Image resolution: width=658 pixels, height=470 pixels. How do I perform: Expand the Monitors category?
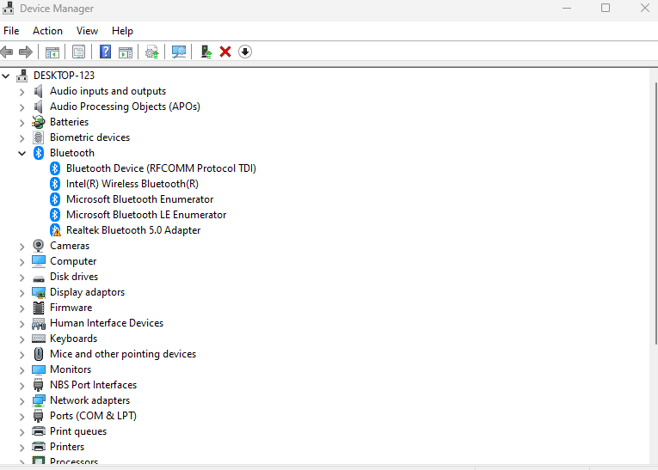pyautogui.click(x=22, y=371)
